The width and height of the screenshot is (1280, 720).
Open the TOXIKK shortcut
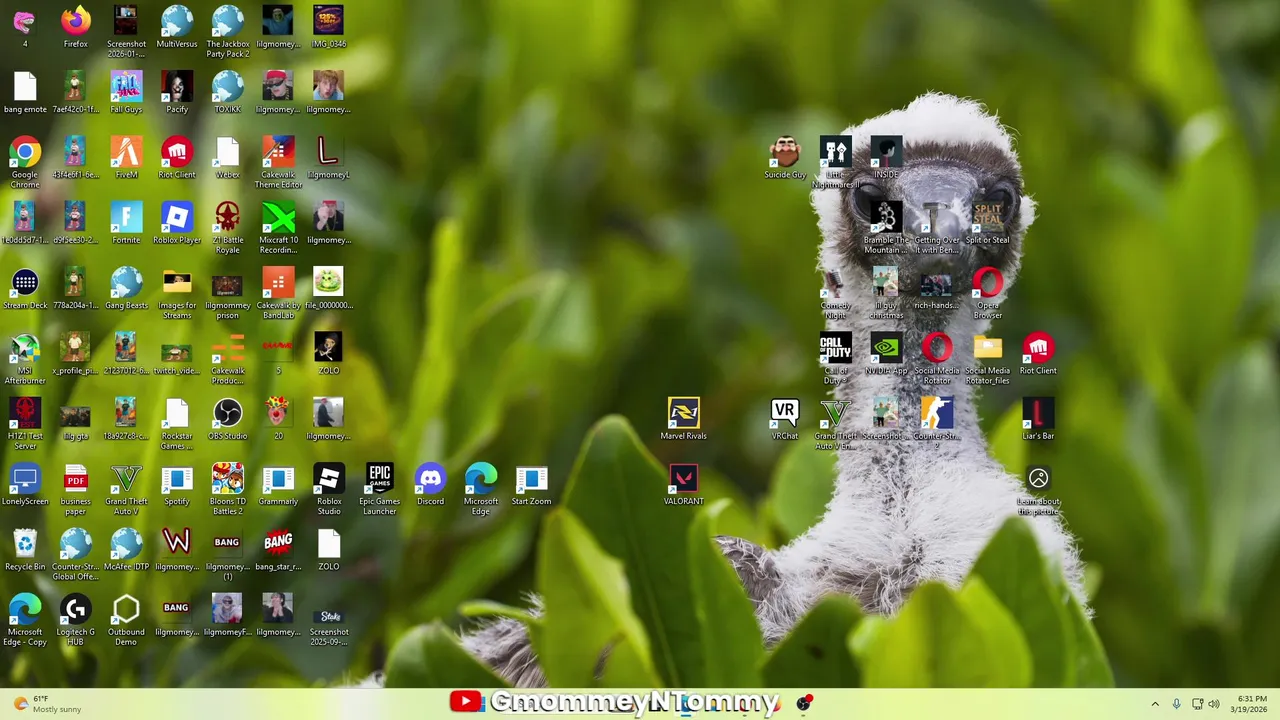(228, 92)
